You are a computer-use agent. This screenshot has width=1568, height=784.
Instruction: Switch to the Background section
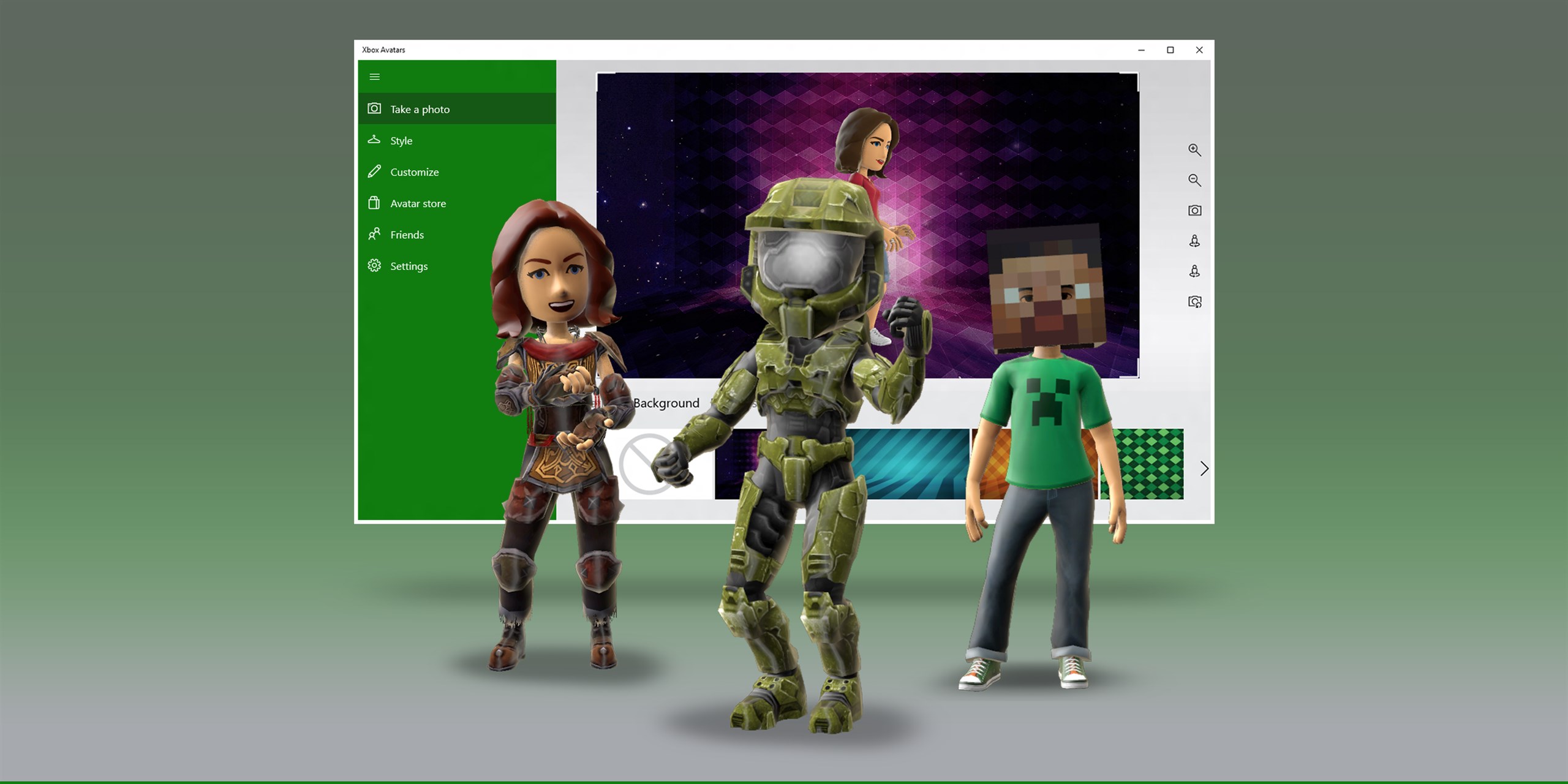pyautogui.click(x=668, y=403)
